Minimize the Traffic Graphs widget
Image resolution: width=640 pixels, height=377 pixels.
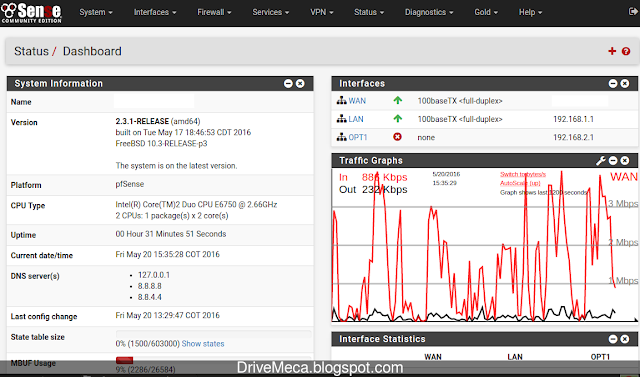point(613,161)
